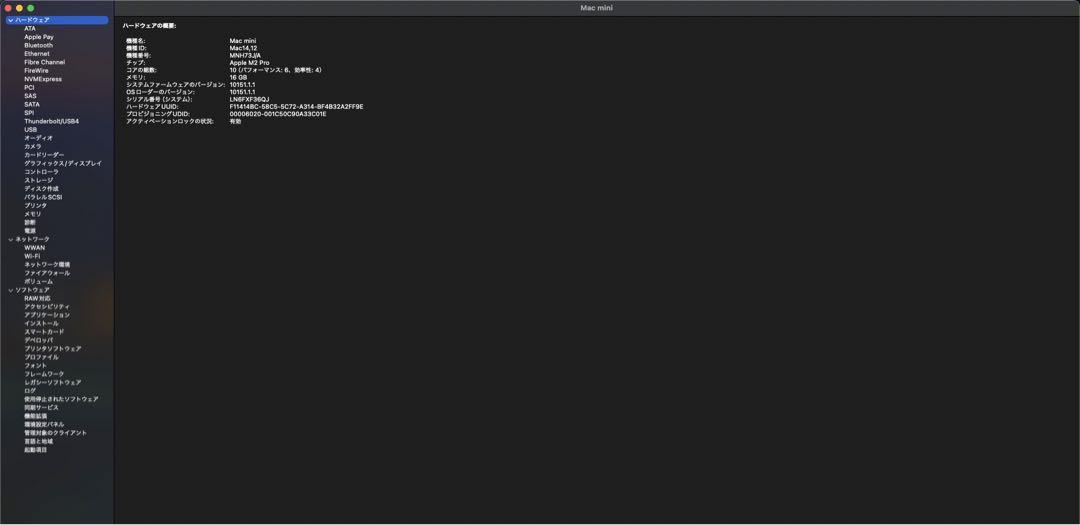
Task: Click the yellow minimize window button
Action: click(19, 8)
